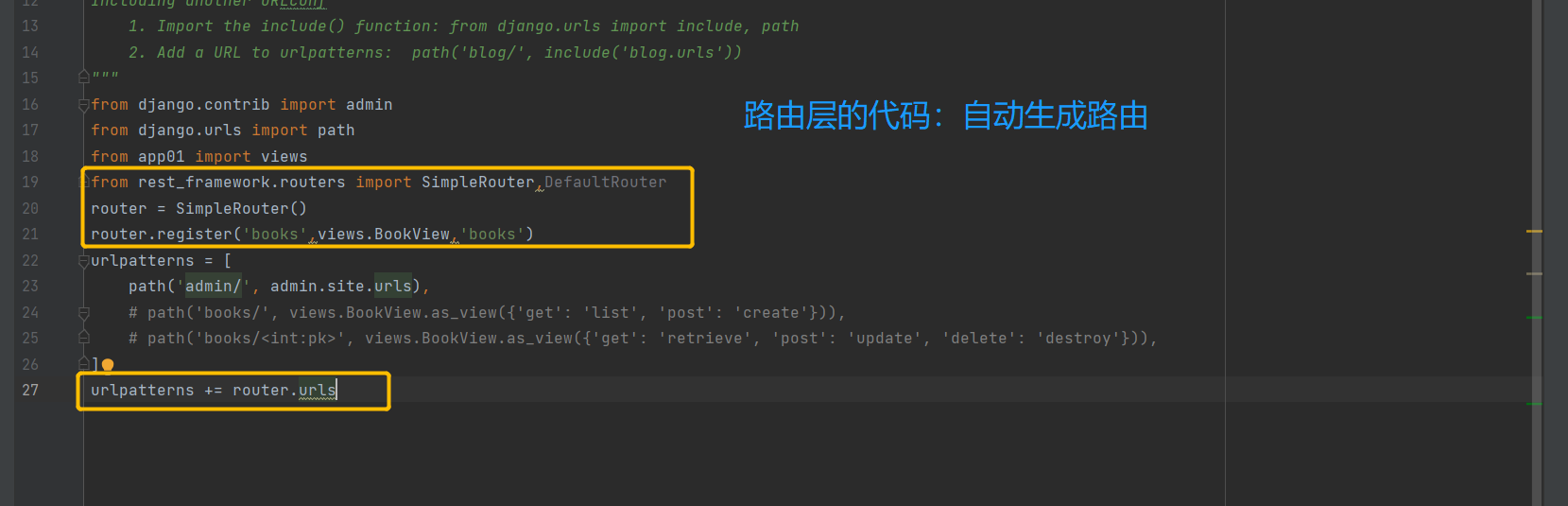Click line number 27 in the gutter
The height and width of the screenshot is (506, 1568).
[30, 390]
